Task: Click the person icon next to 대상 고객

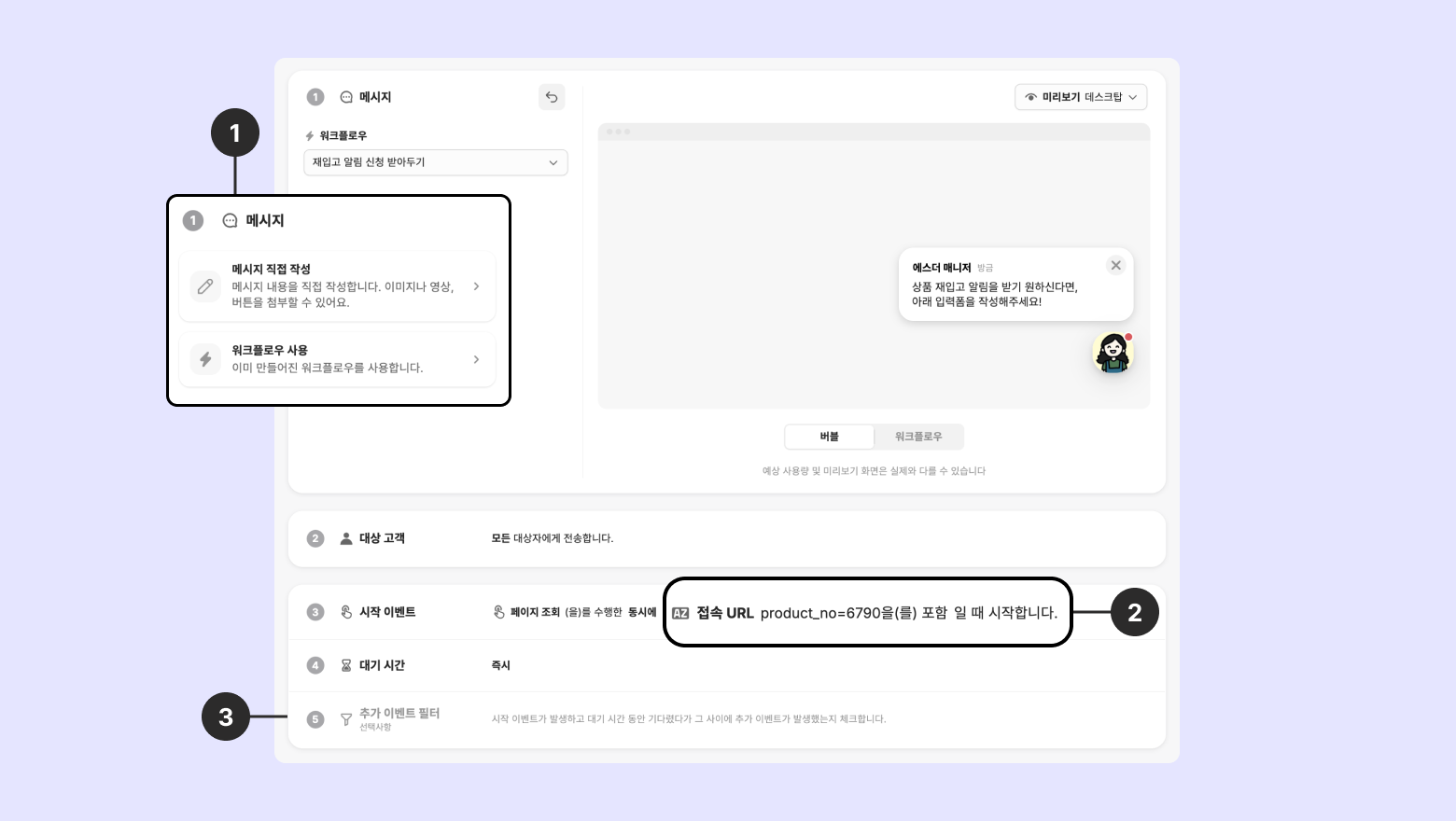Action: click(346, 538)
